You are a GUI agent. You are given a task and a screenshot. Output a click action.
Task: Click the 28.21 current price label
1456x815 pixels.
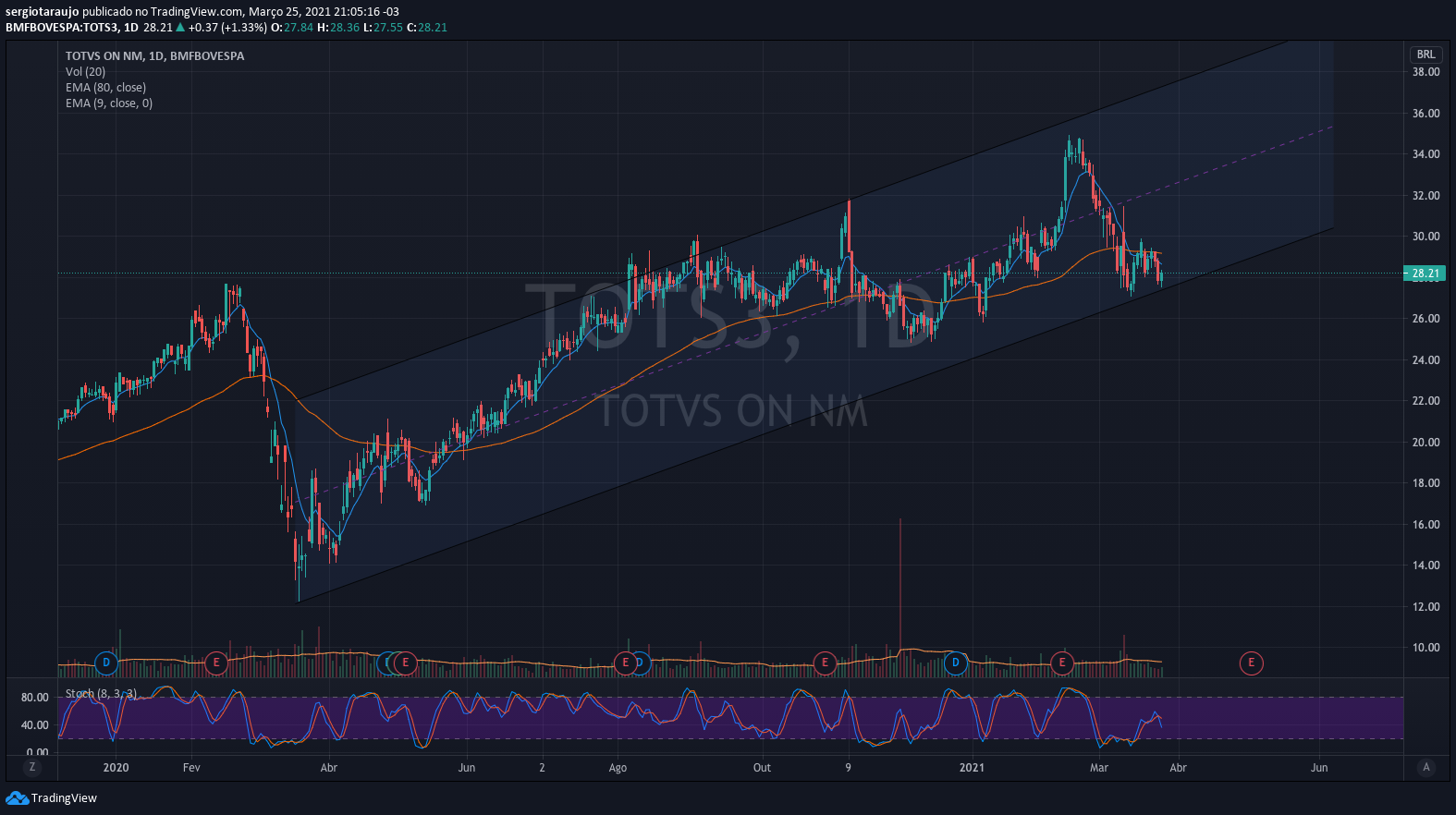pos(1425,273)
